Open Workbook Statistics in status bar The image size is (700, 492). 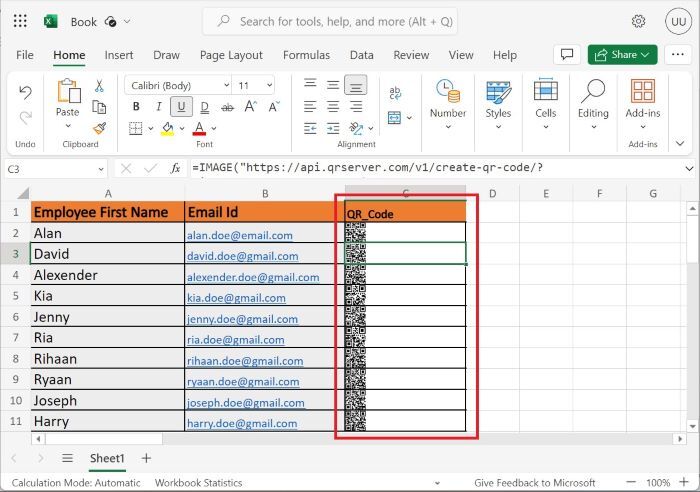(x=198, y=483)
